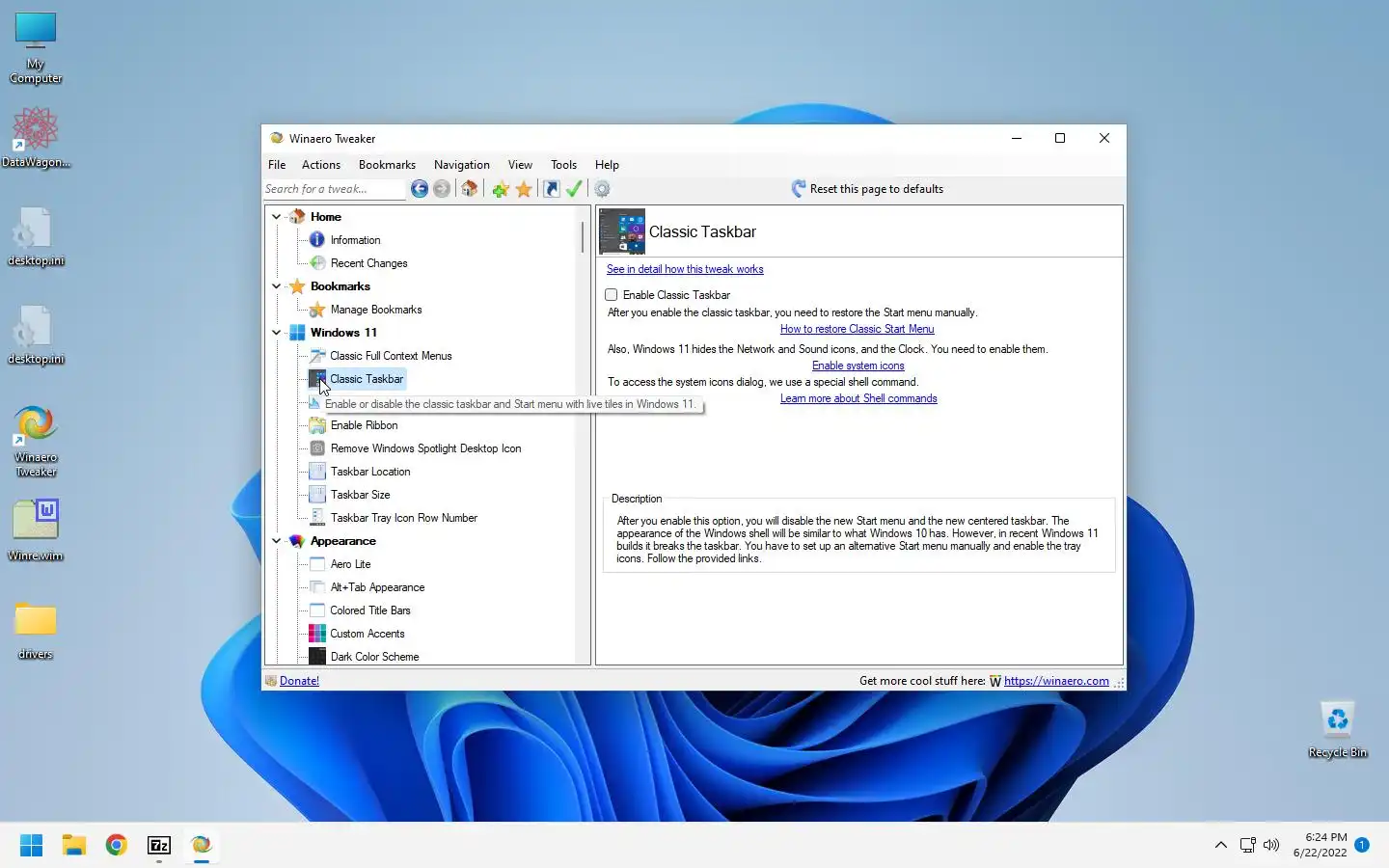Click the green checkmark toolbar icon
The height and width of the screenshot is (868, 1389).
574,189
